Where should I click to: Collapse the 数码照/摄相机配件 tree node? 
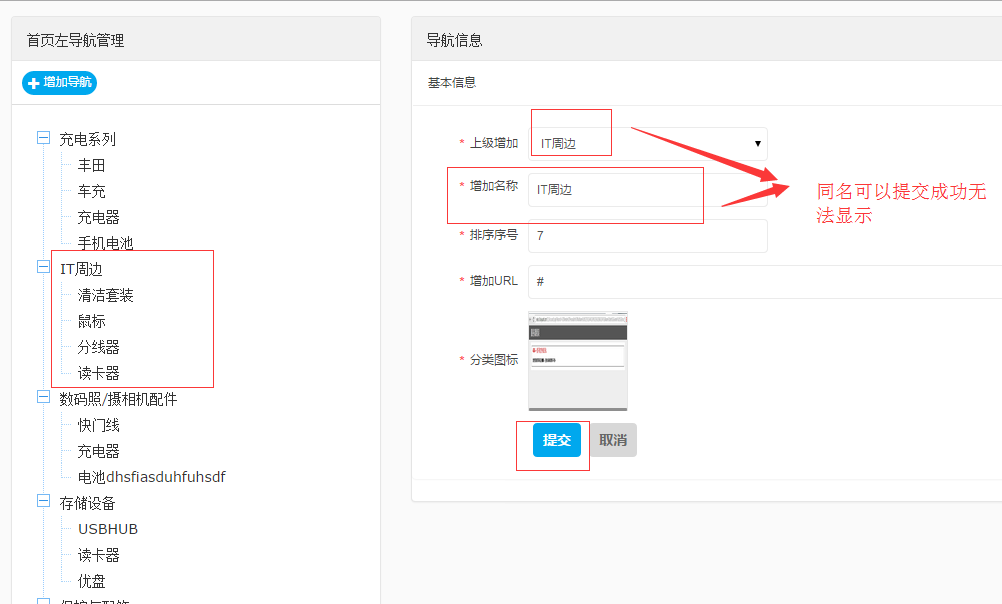[43, 398]
